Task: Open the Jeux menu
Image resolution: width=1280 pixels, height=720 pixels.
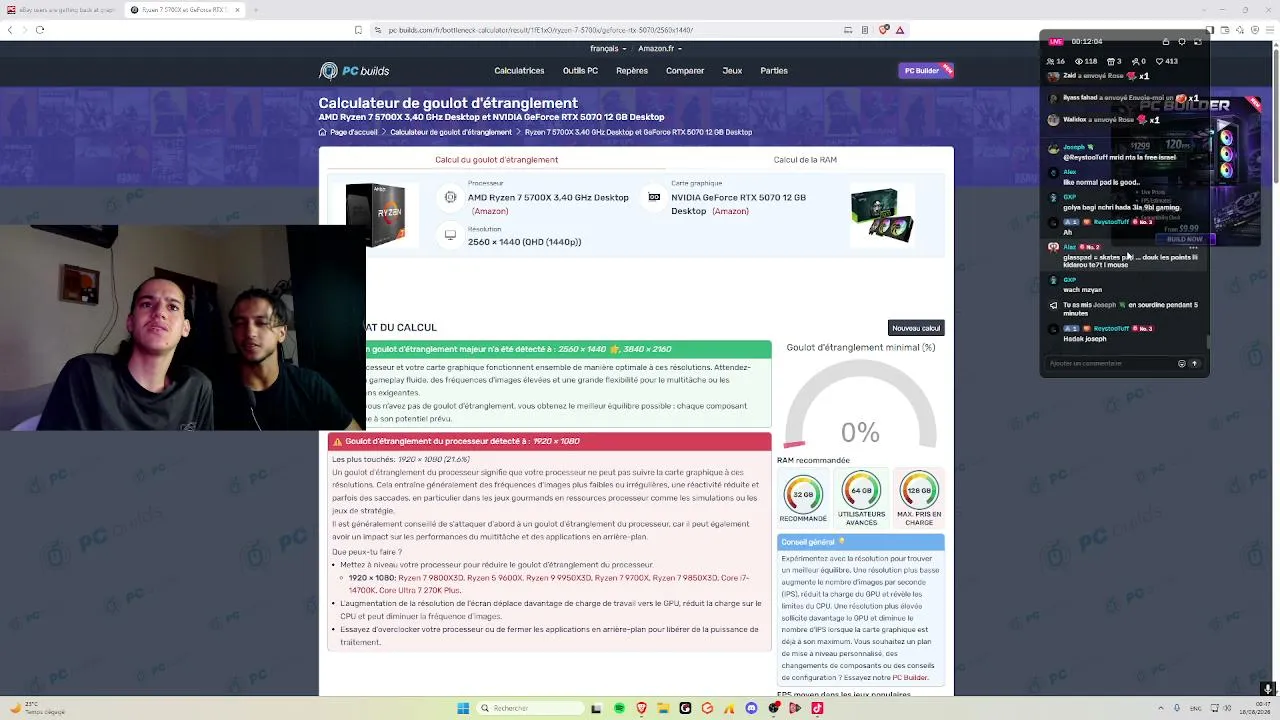Action: coord(732,71)
